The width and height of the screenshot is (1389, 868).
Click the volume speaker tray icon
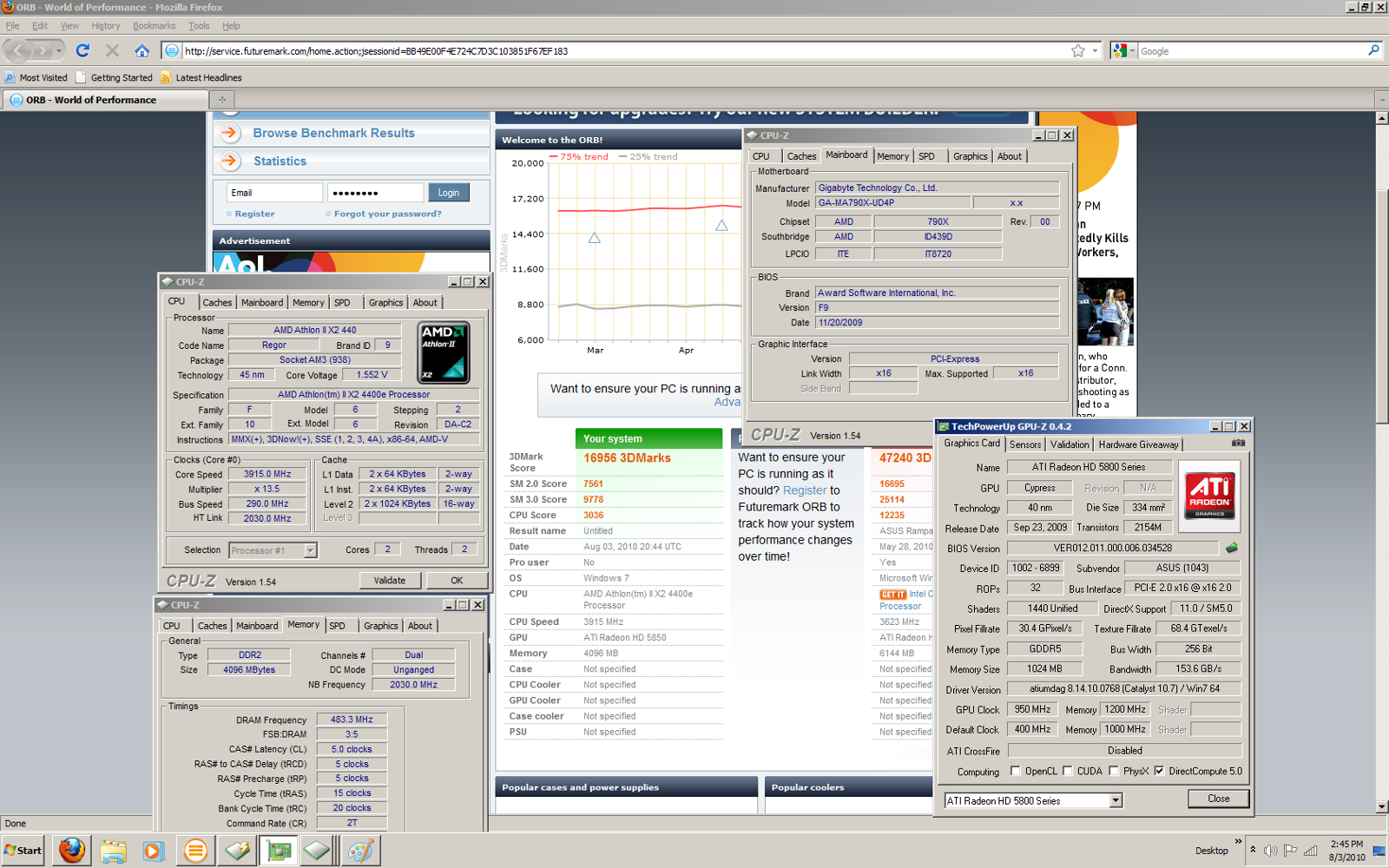1271,851
